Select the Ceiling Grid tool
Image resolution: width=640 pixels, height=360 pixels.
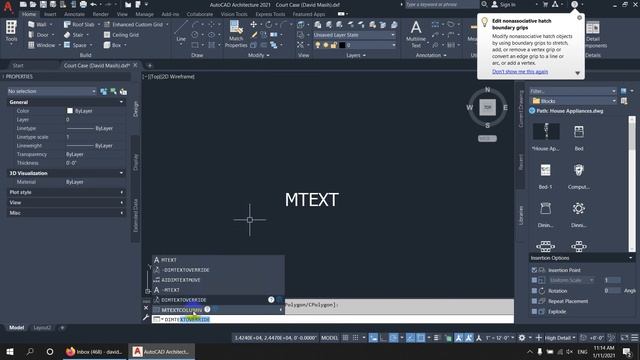tap(121, 35)
